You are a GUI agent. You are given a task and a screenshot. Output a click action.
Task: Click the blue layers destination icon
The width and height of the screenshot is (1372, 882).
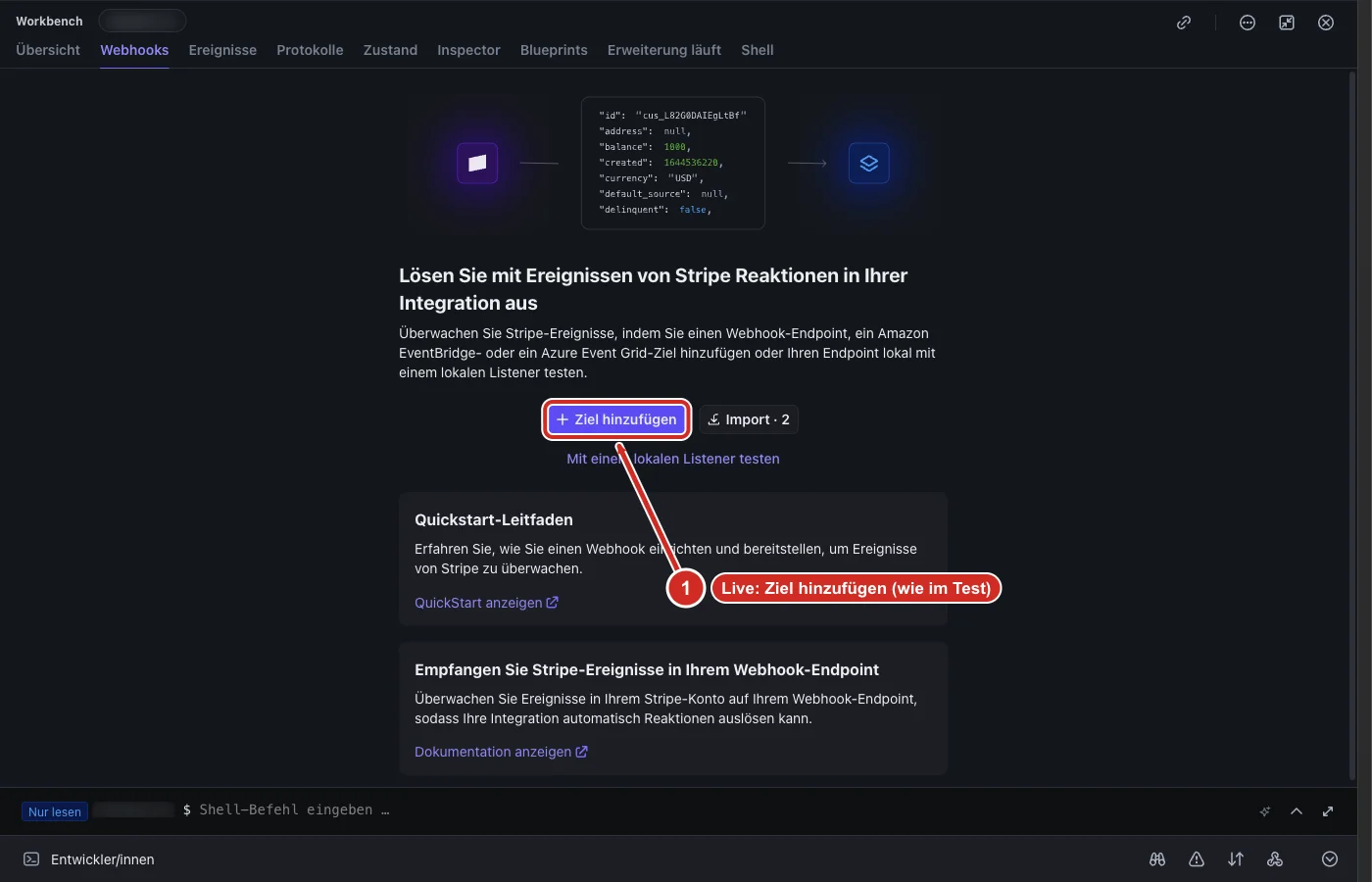pos(869,163)
